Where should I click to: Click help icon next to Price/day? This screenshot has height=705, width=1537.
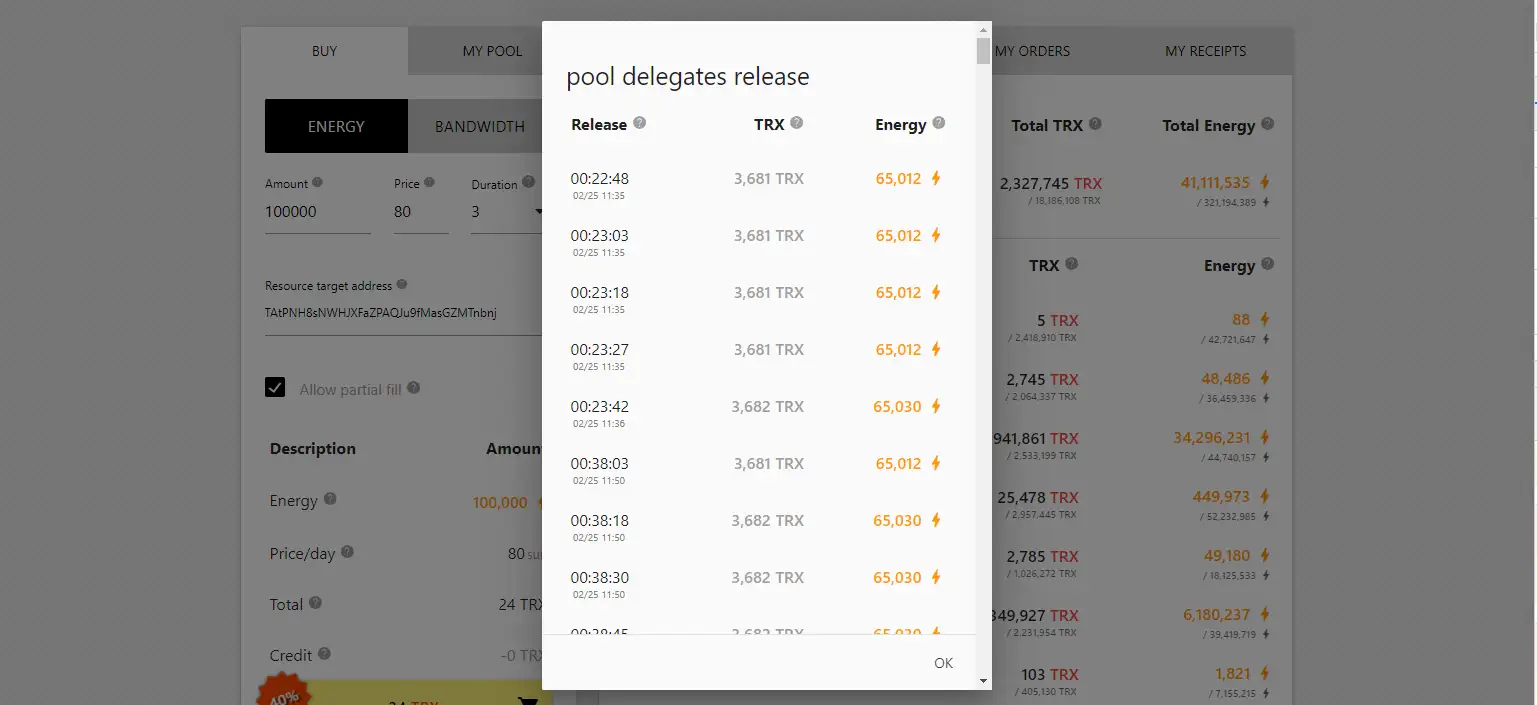tap(347, 552)
